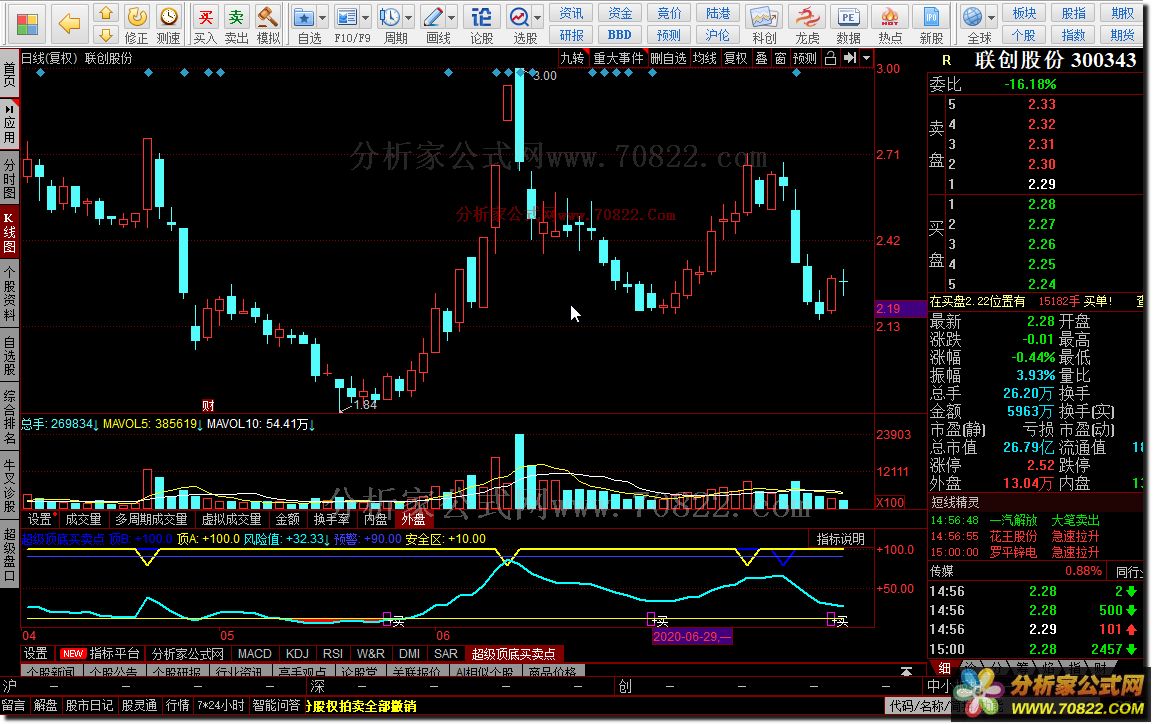
Task: Click the 财 marker on the K-line chart
Action: (208, 405)
